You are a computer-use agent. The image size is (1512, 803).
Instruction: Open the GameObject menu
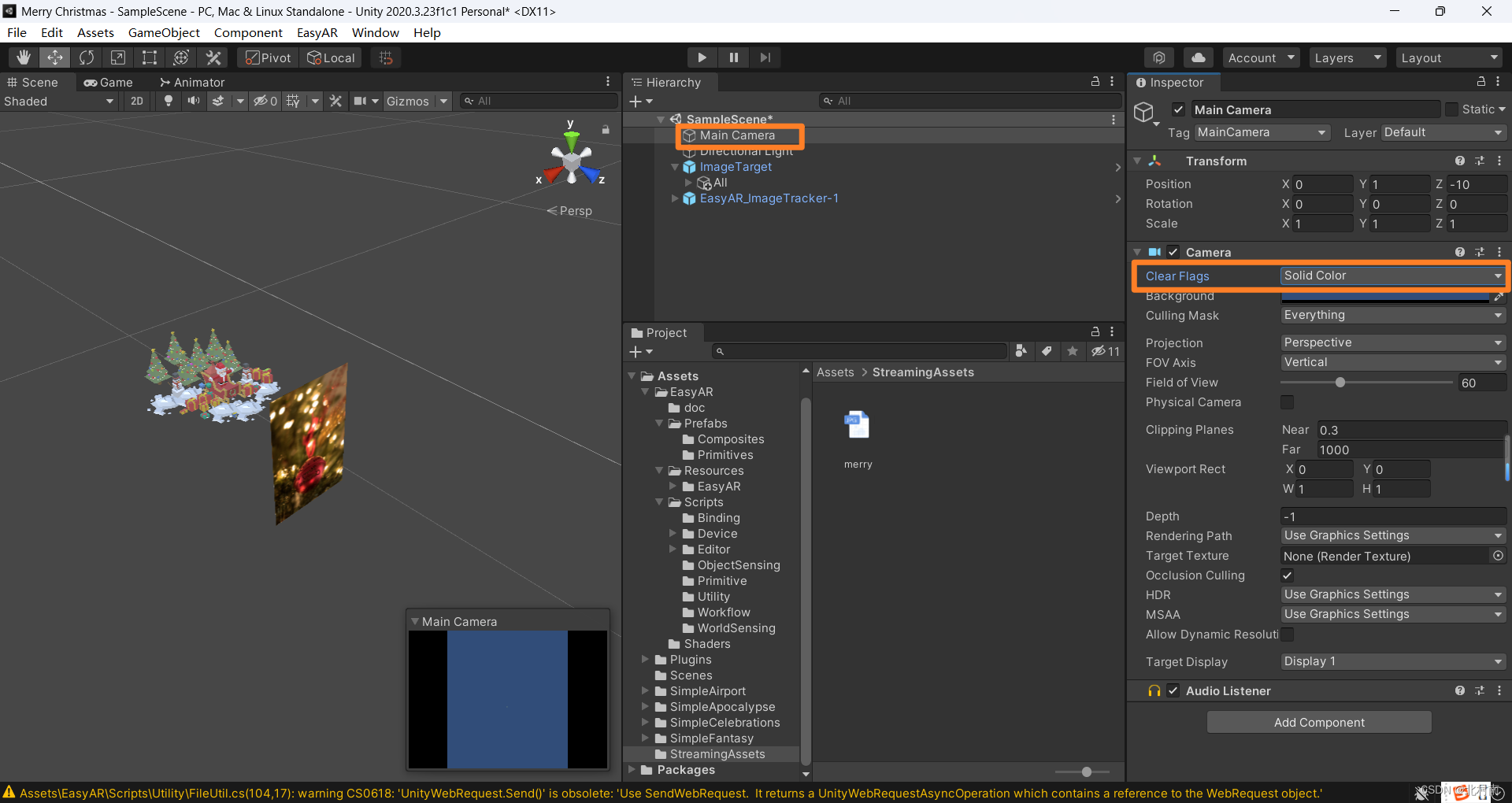164,32
